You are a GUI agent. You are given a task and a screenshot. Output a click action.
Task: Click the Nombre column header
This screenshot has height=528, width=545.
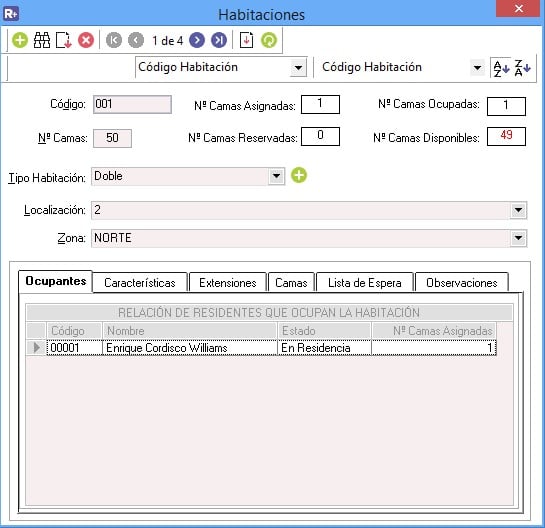click(190, 331)
